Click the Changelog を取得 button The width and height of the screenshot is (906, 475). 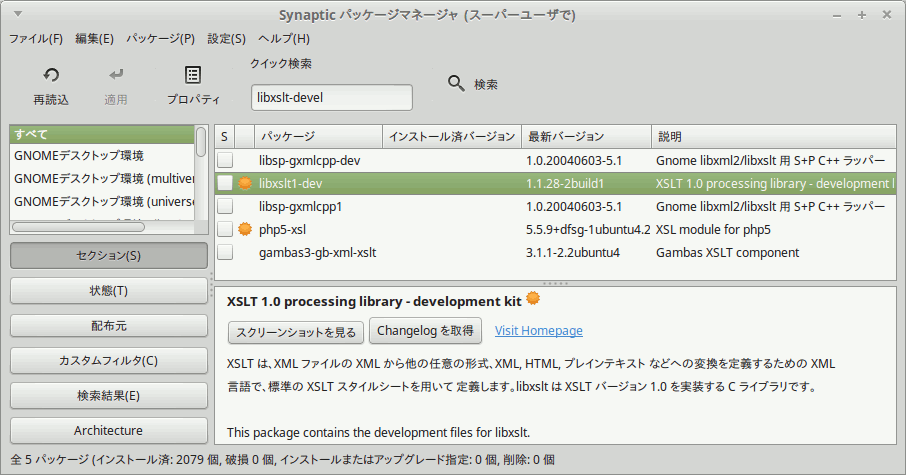click(x=425, y=331)
